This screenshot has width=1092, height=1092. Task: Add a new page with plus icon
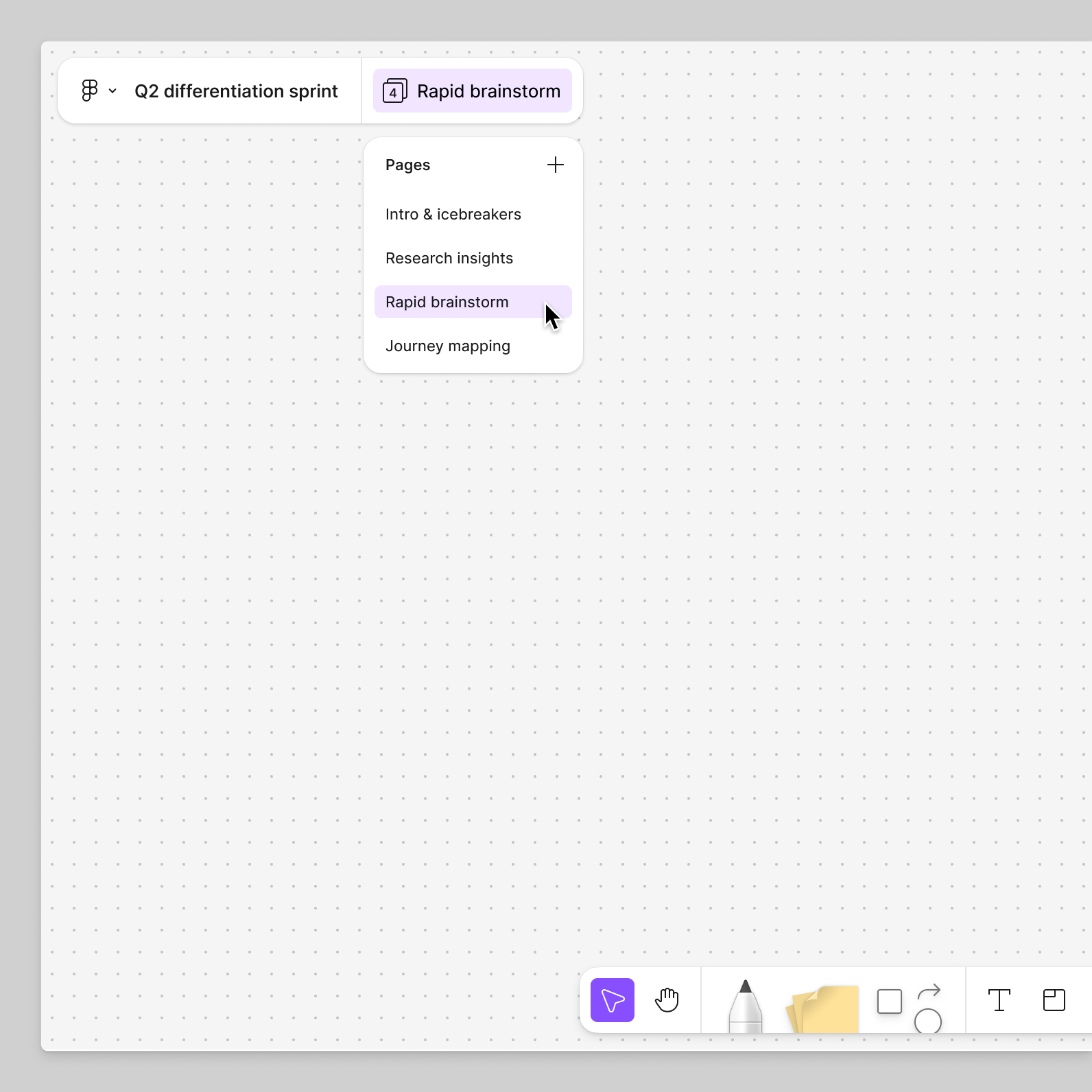coord(556,165)
